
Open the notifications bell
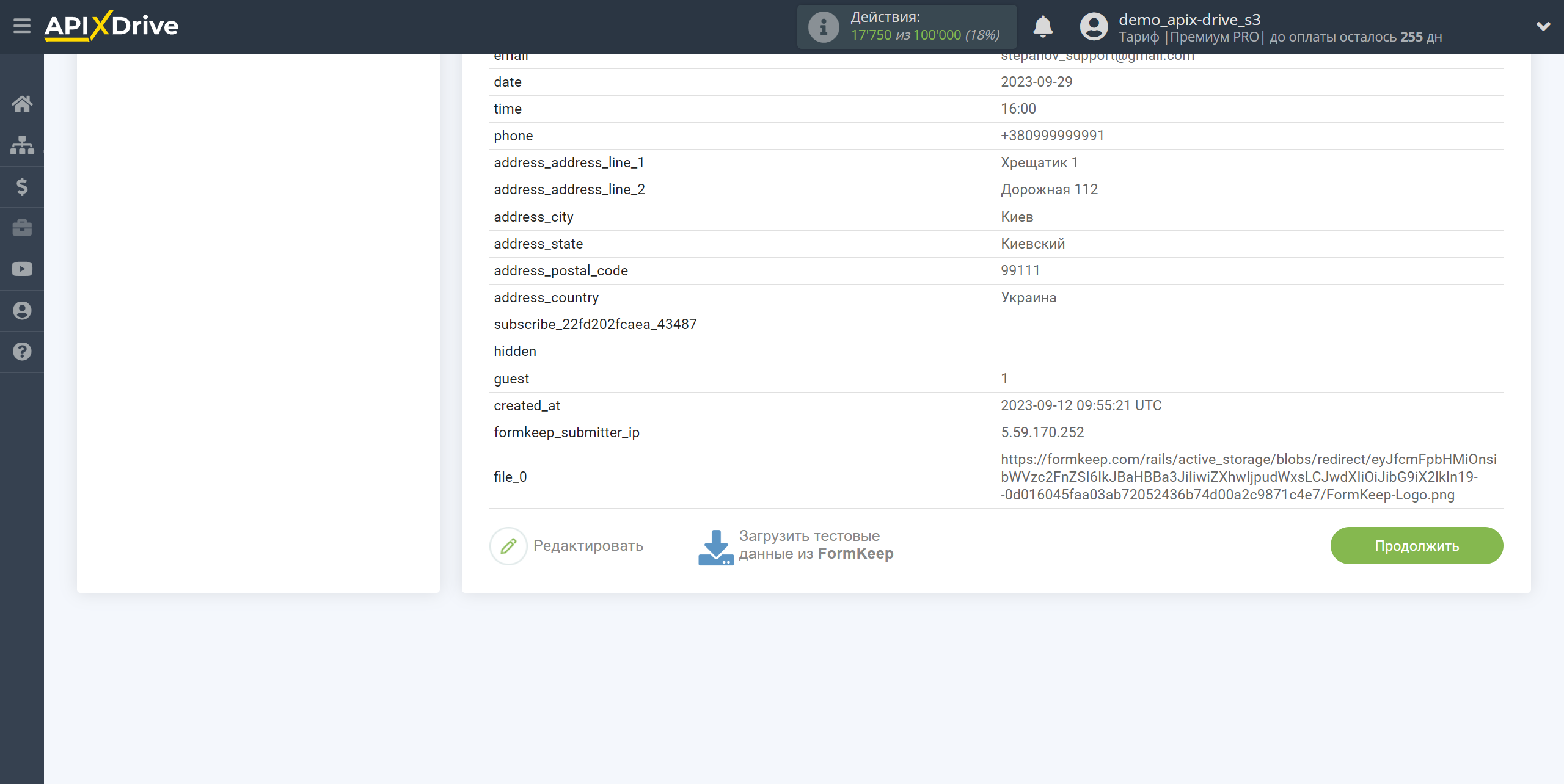click(1043, 27)
